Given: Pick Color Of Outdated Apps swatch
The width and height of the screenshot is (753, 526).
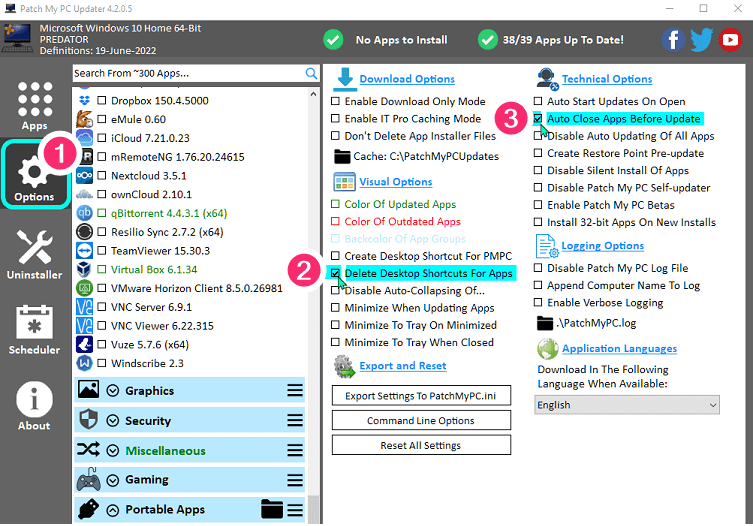Looking at the screenshot, I should point(335,221).
